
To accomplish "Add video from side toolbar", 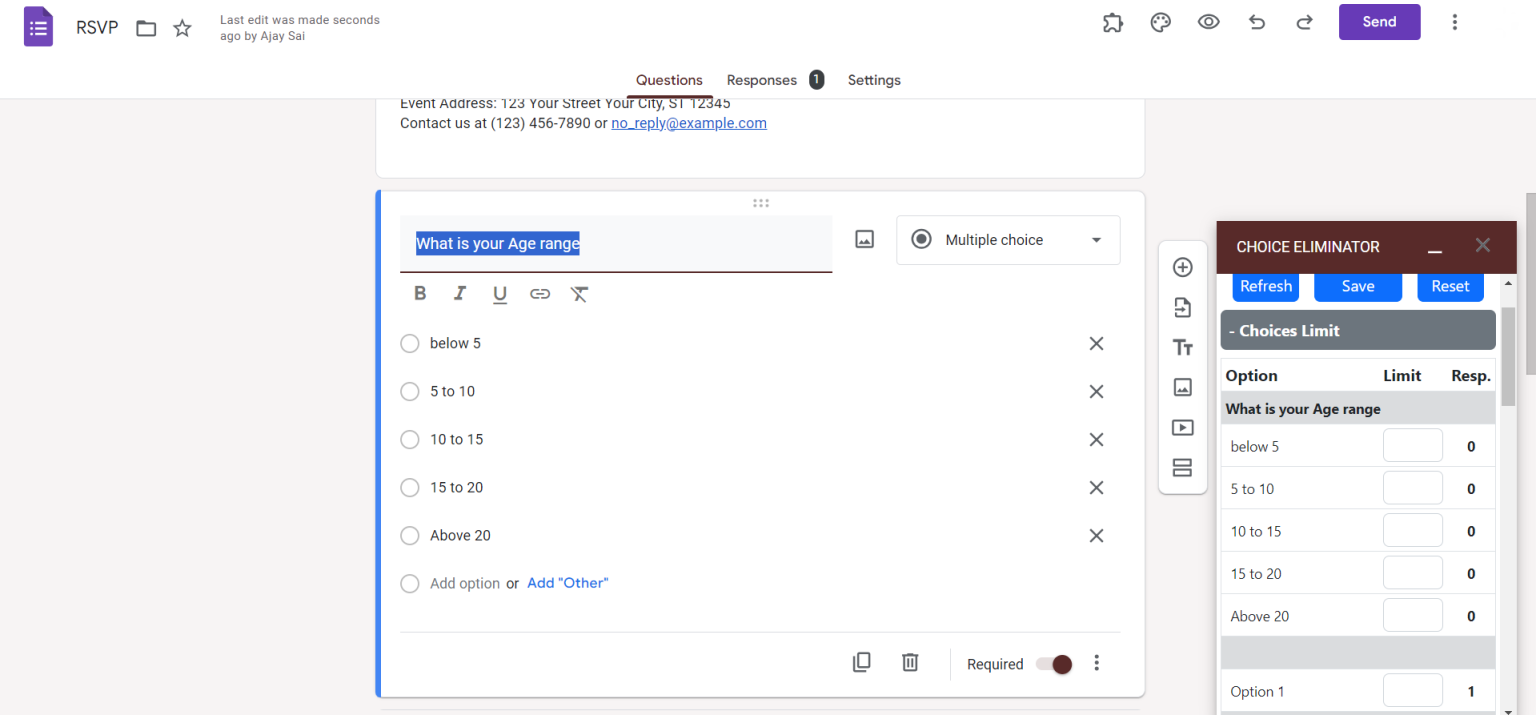I will point(1183,427).
